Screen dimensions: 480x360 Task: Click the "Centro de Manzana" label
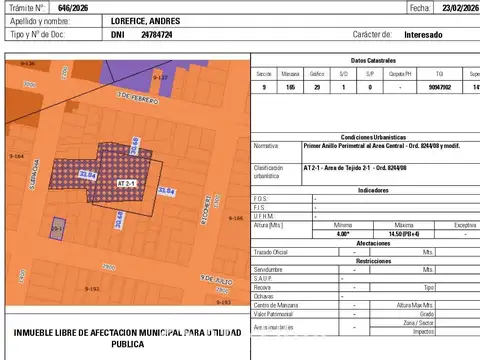pyautogui.click(x=276, y=305)
